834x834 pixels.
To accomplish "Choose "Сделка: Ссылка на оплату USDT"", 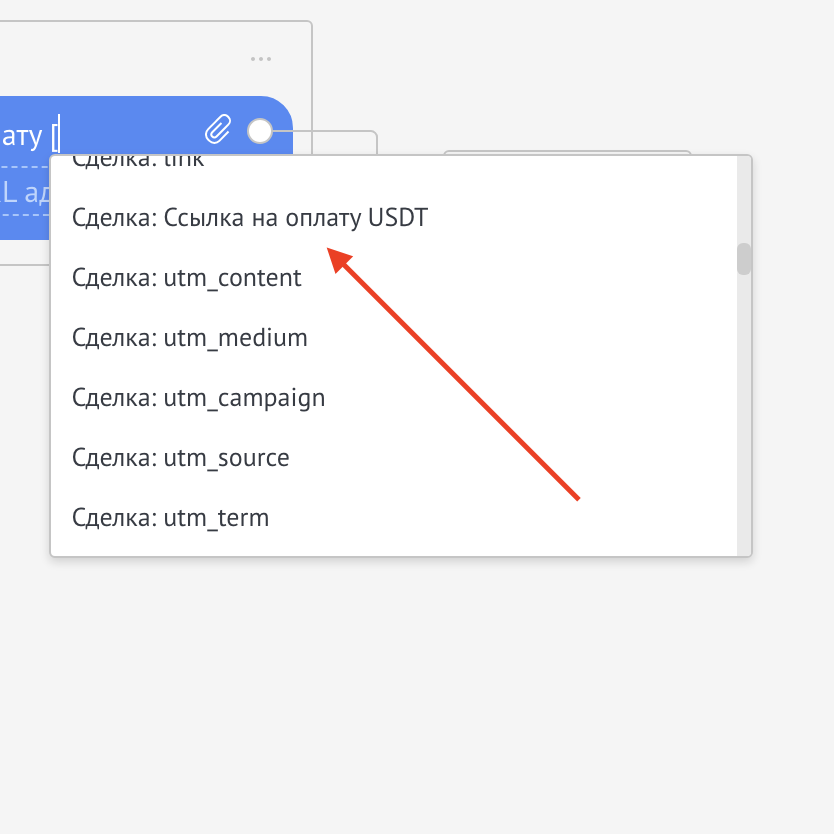I will (x=250, y=218).
